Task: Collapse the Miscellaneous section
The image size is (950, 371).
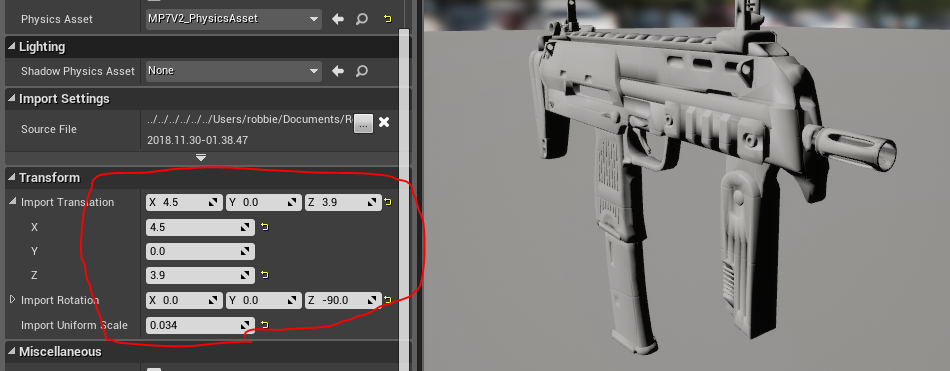Action: pyautogui.click(x=12, y=352)
